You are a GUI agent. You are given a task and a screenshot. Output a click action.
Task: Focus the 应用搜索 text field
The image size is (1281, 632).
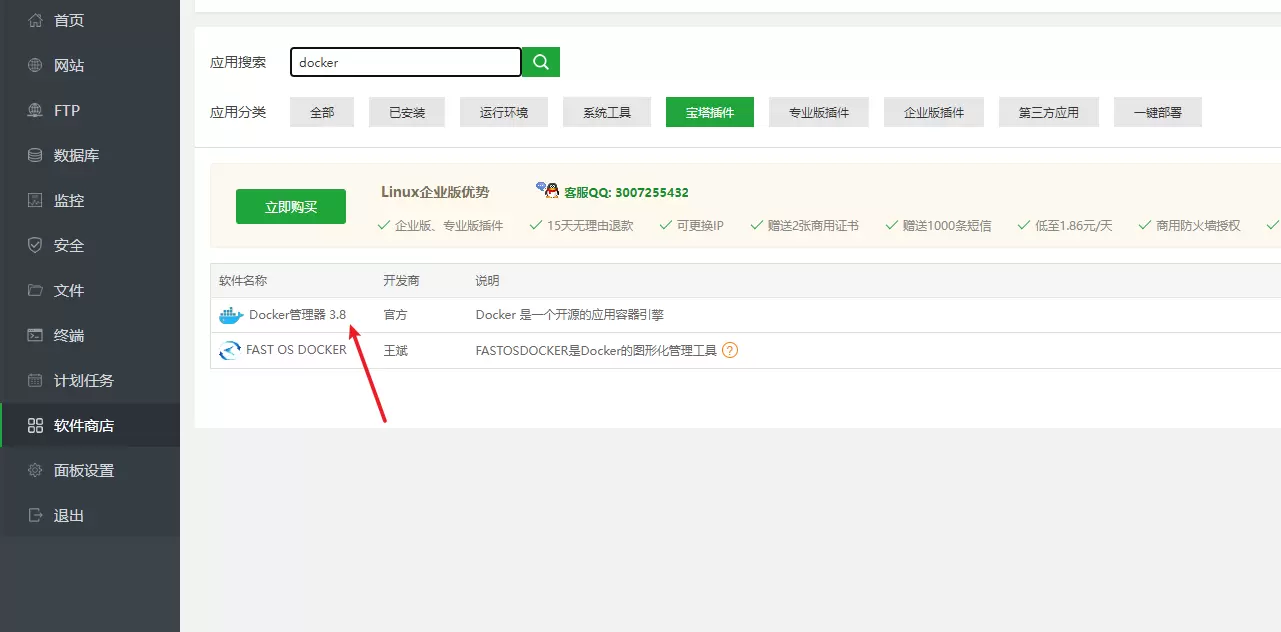[x=405, y=62]
